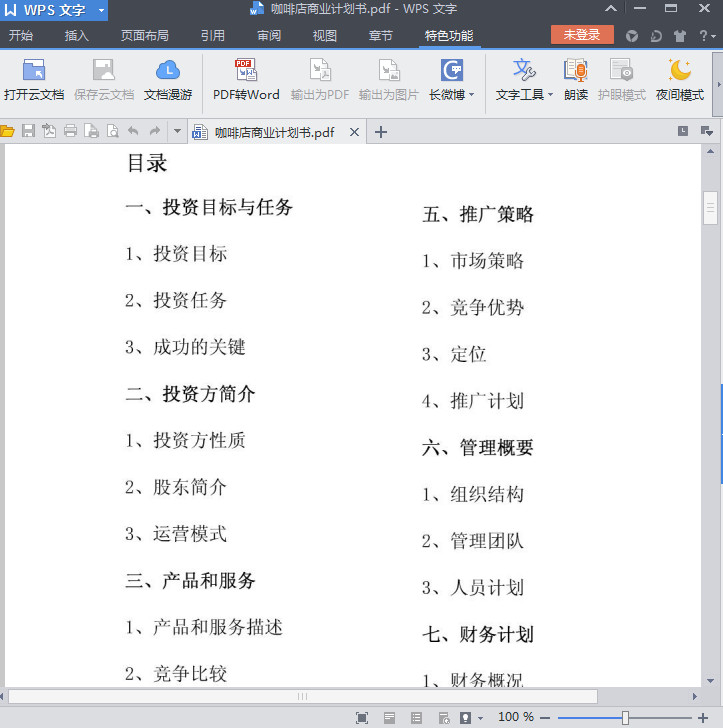
Task: Open the 打开云文档 cloud document tool
Action: pyautogui.click(x=34, y=80)
